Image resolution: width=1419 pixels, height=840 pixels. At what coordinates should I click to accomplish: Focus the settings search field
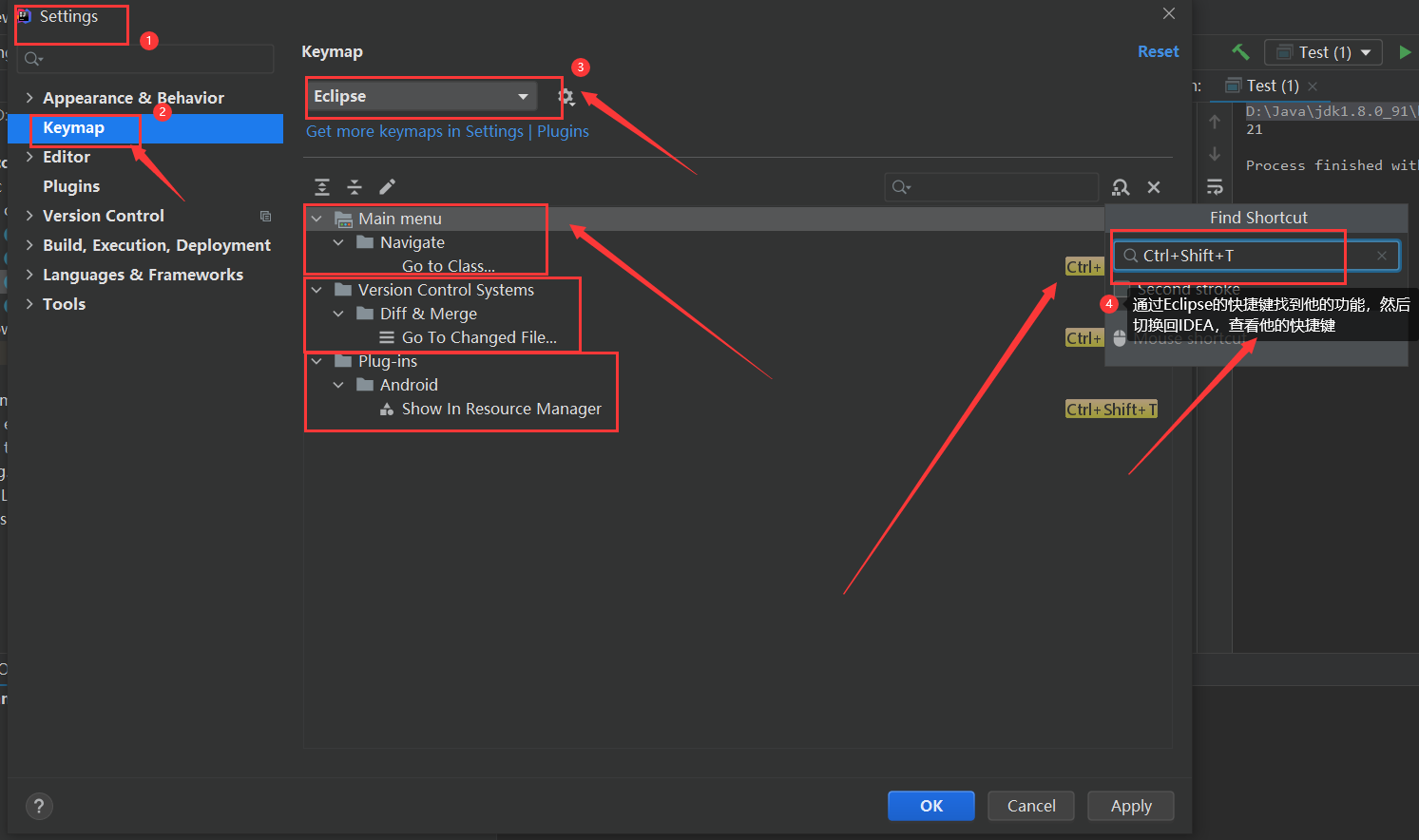coord(146,59)
